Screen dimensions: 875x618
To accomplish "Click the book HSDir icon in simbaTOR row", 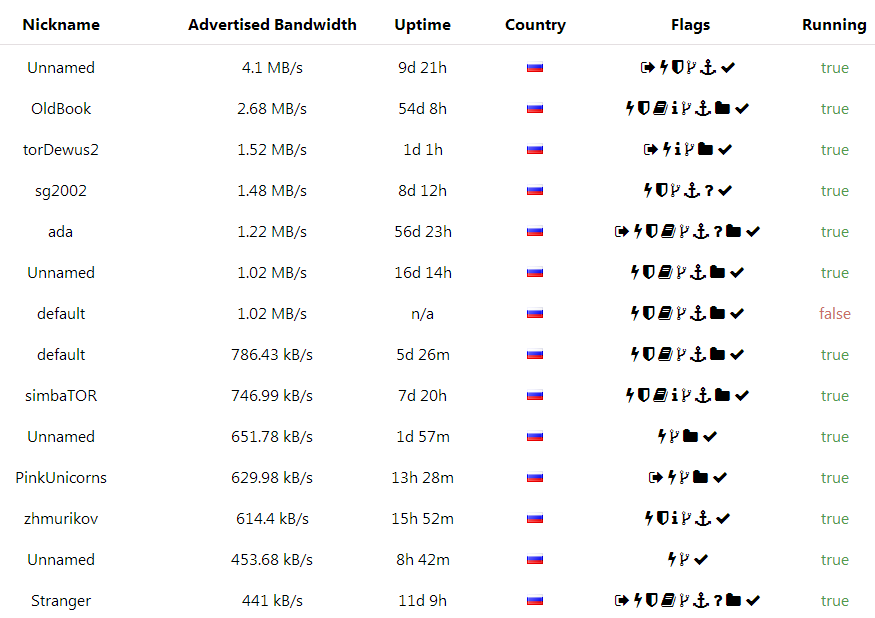I will (x=660, y=395).
